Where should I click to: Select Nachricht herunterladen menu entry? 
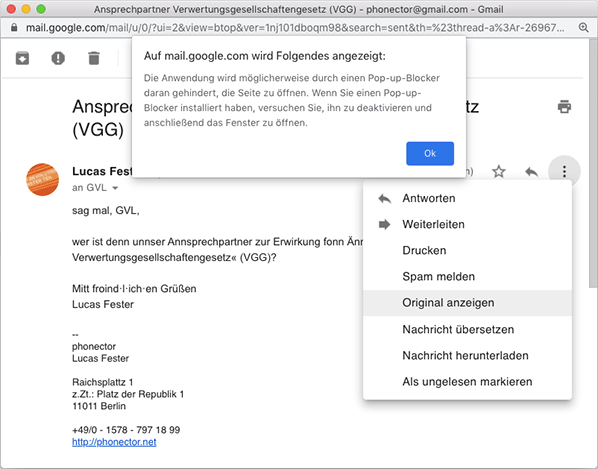click(x=467, y=355)
